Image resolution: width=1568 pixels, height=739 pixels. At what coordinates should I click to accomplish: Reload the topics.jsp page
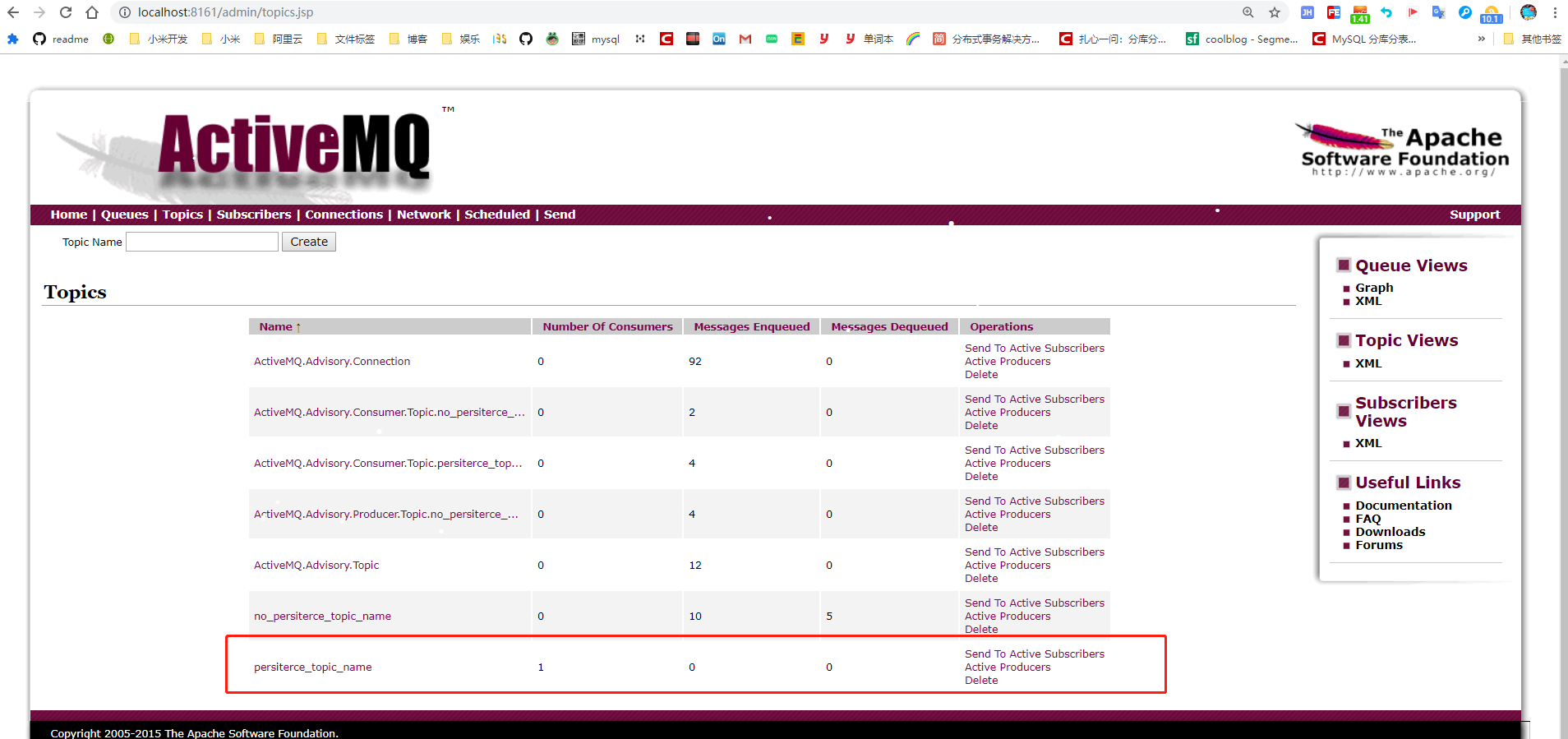66,12
